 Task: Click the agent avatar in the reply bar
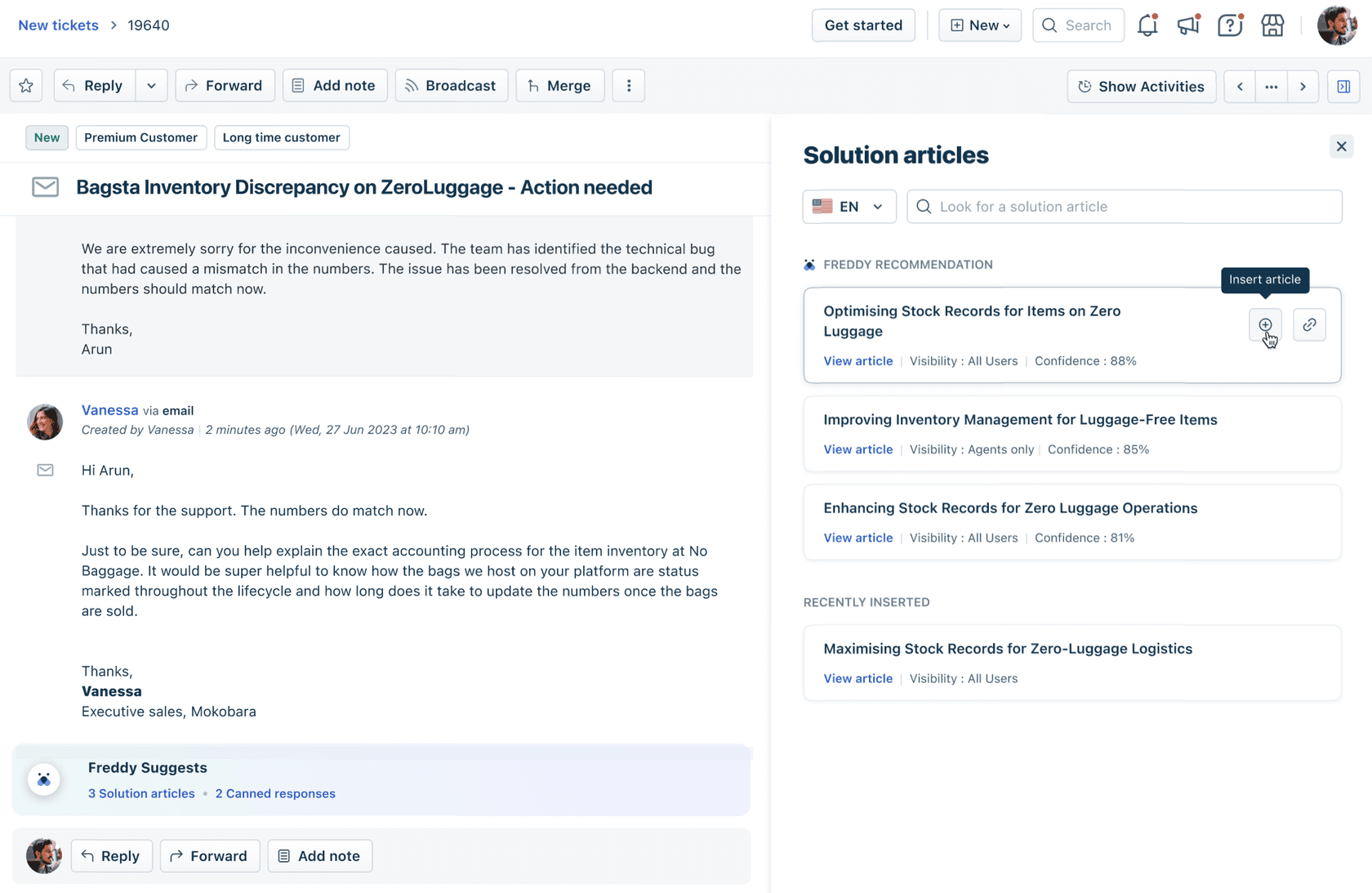tap(44, 856)
